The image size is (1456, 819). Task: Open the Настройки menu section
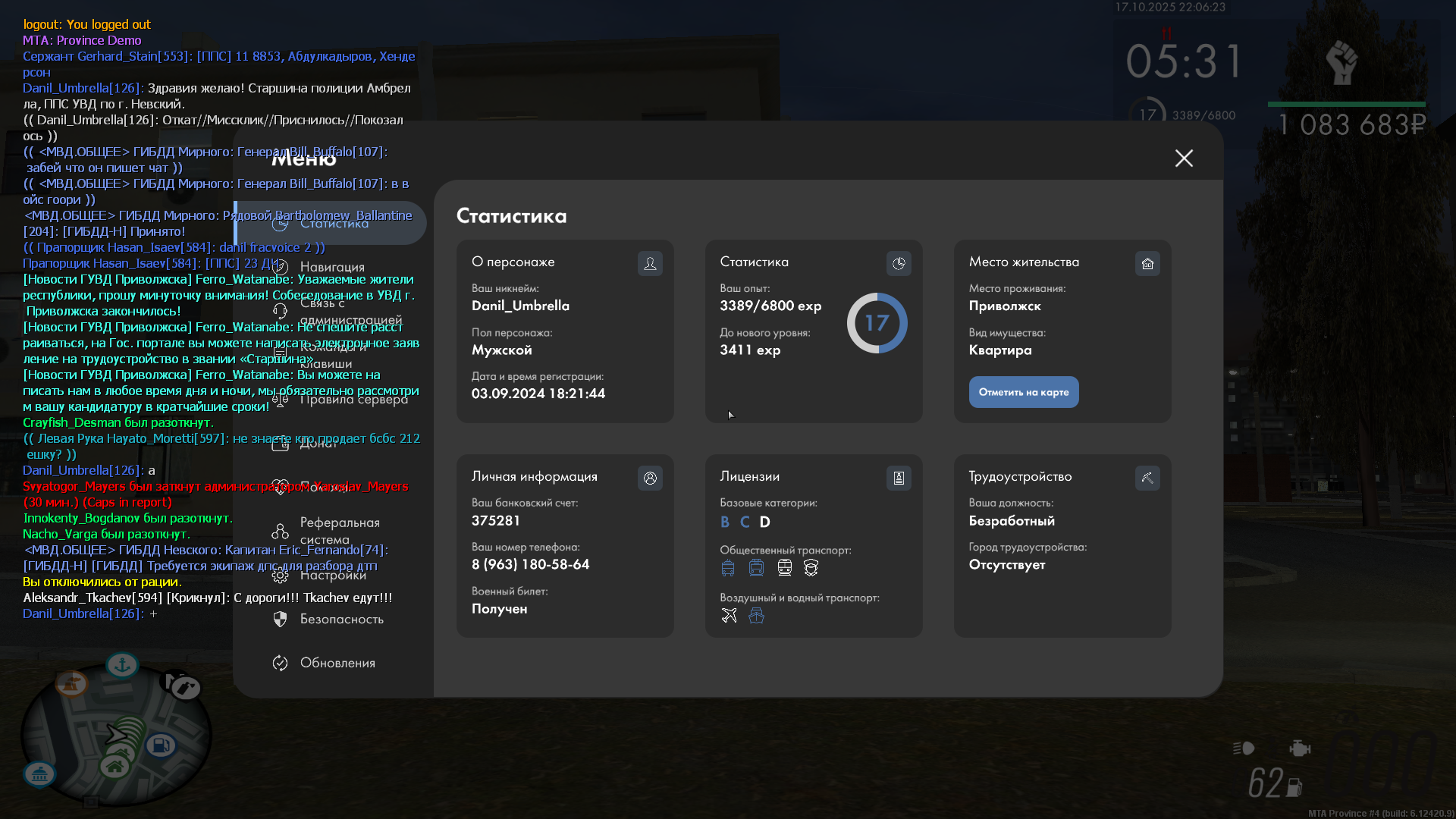[332, 575]
